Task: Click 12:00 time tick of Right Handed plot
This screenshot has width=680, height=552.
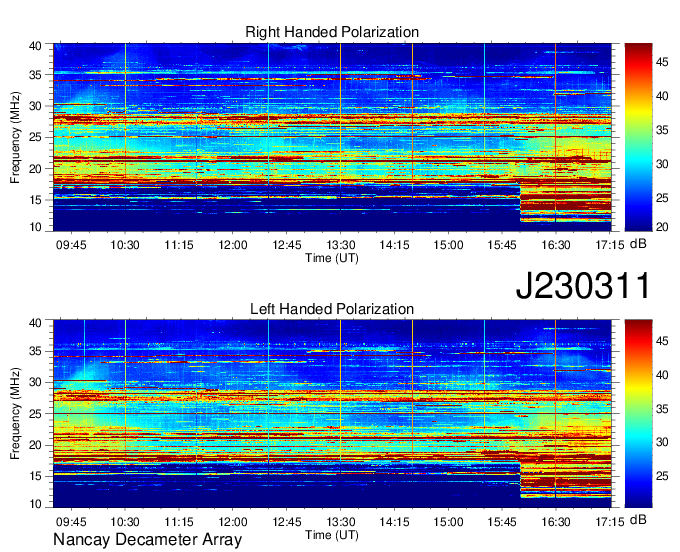Action: click(233, 245)
